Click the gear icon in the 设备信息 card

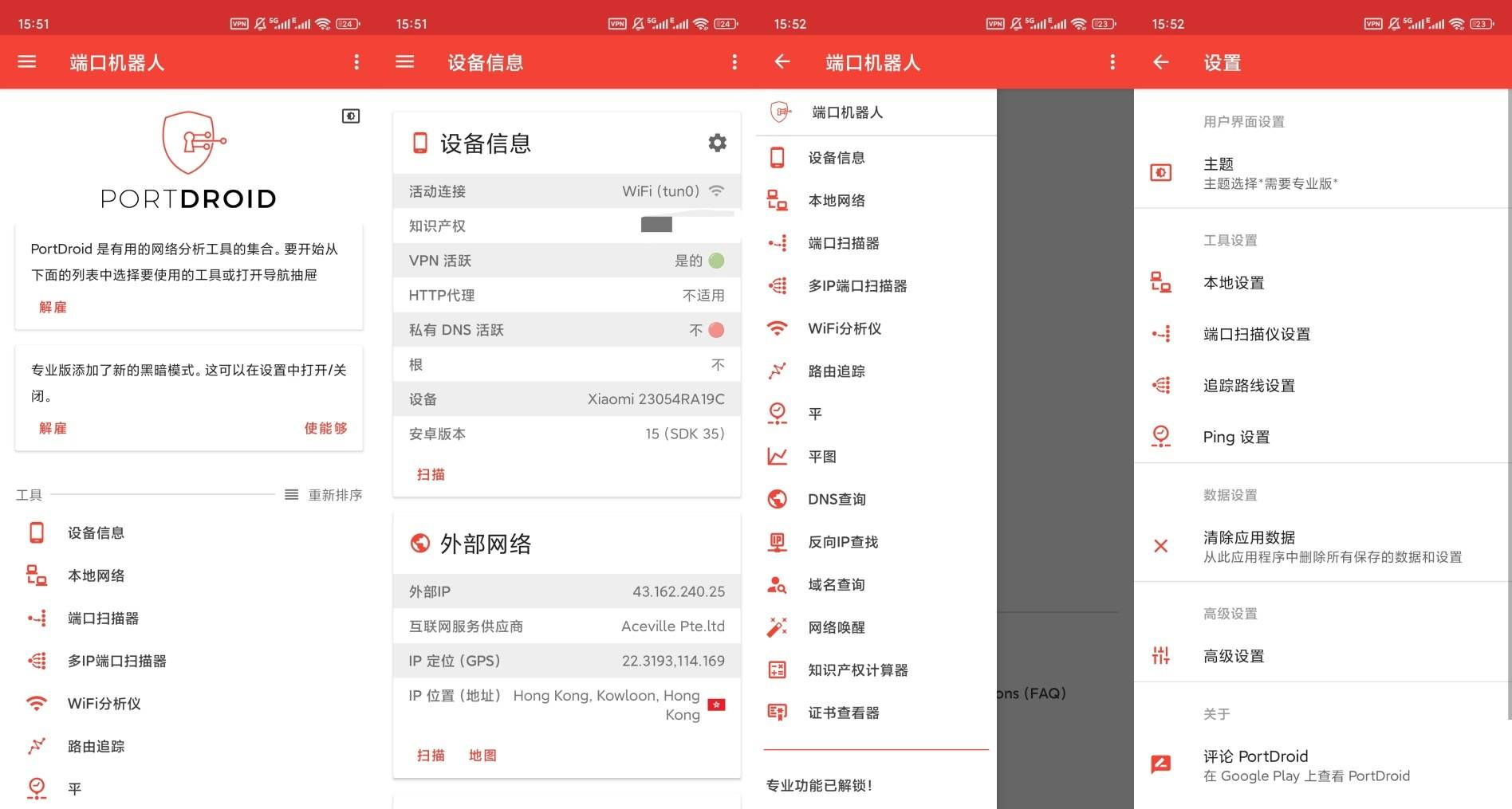(717, 143)
